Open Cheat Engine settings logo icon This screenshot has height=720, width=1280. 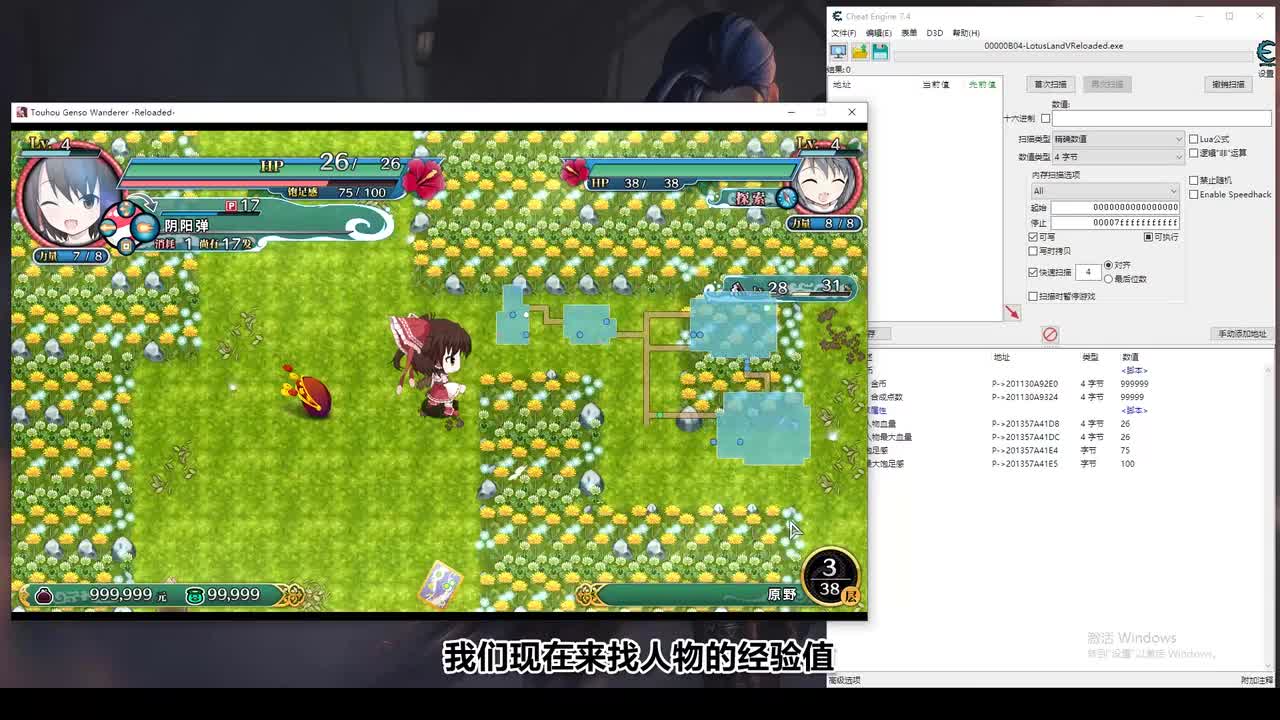1266,53
